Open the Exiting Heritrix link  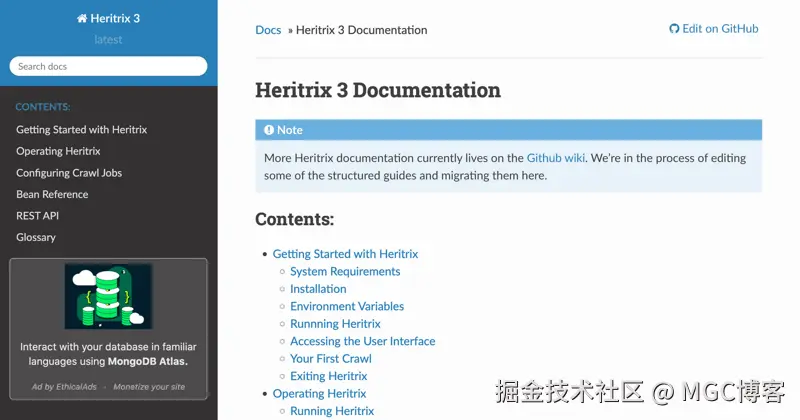(329, 376)
